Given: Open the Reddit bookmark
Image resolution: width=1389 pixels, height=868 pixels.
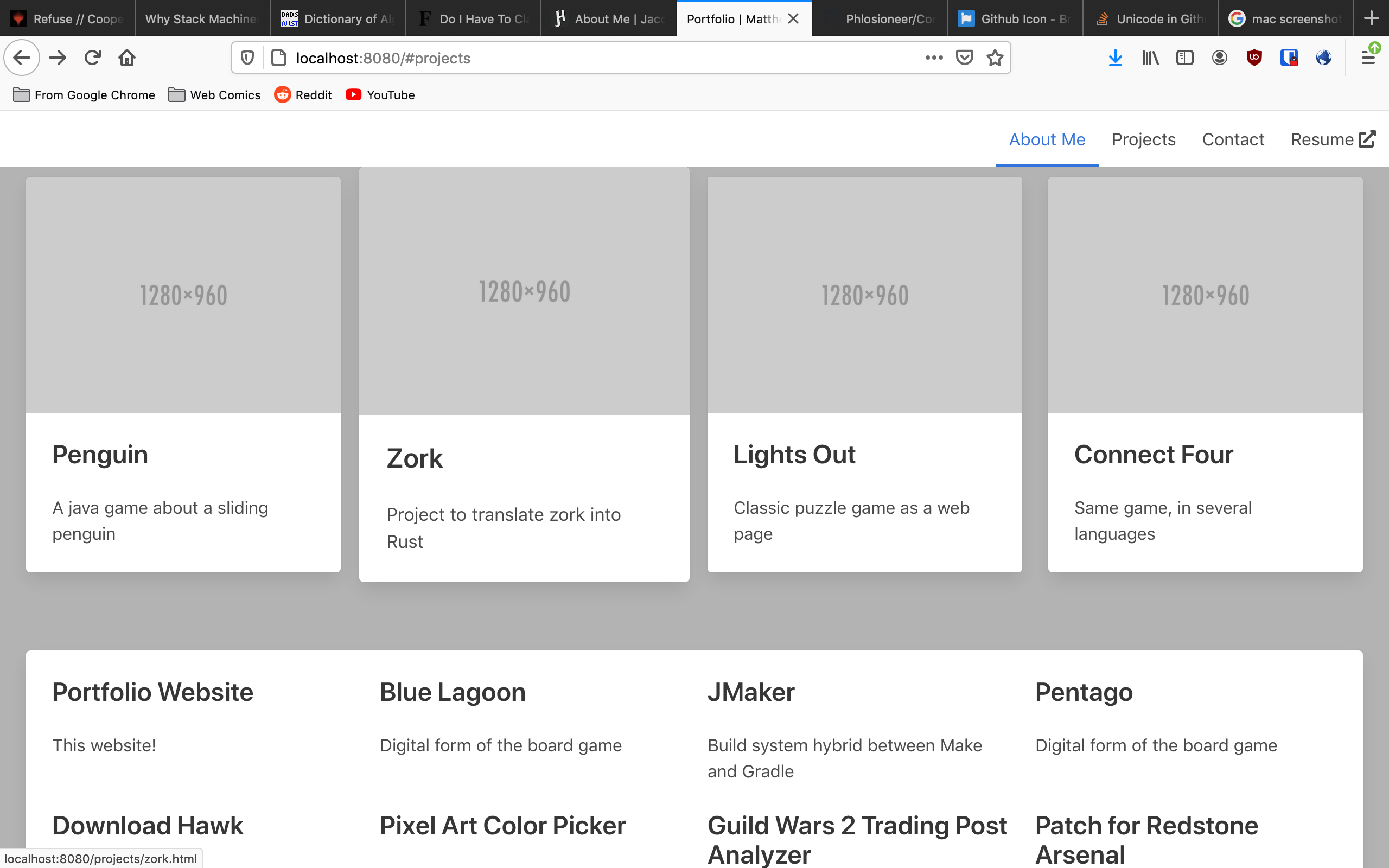Looking at the screenshot, I should click(x=303, y=95).
